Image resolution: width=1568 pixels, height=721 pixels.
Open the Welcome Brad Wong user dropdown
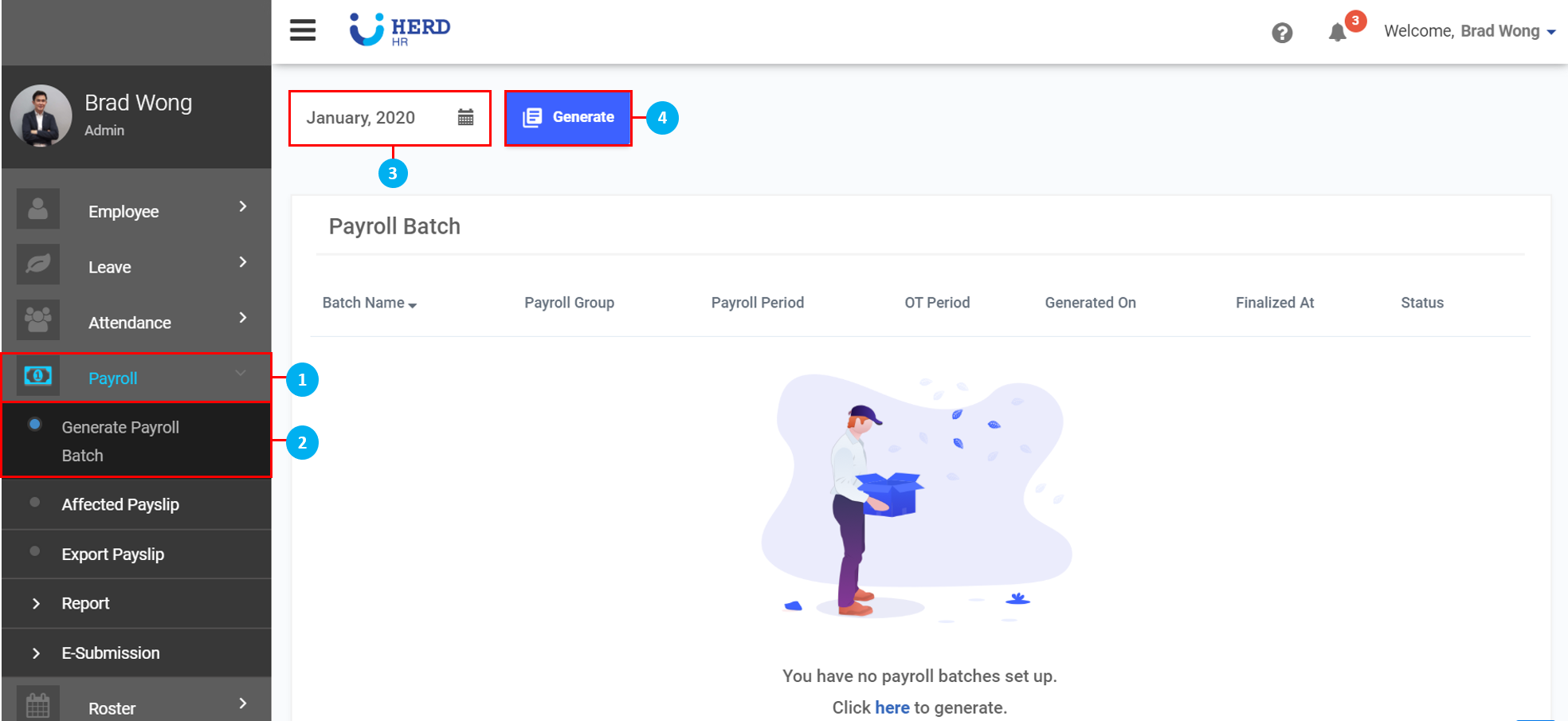coord(1470,32)
